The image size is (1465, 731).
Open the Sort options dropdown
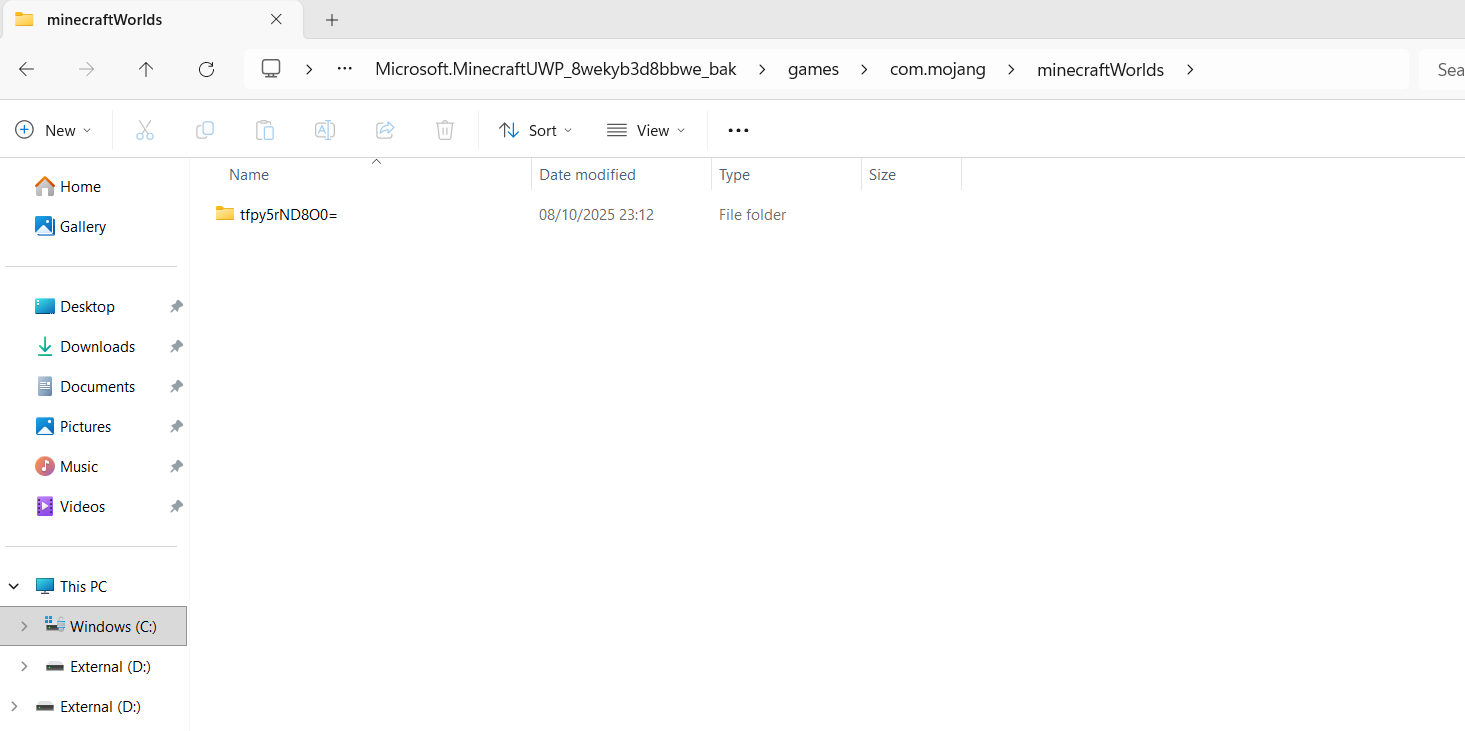536,130
